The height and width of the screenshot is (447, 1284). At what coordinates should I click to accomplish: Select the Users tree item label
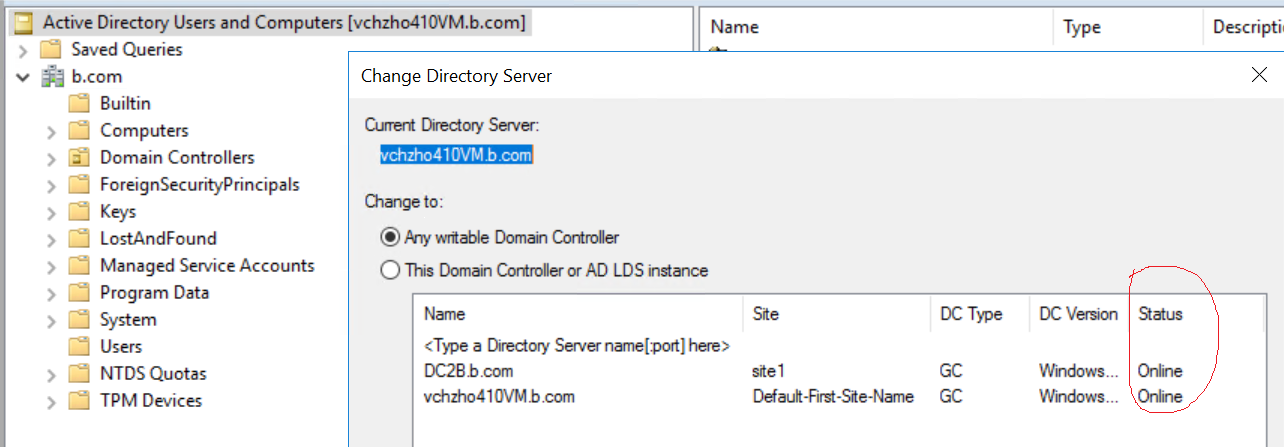pyautogui.click(x=121, y=346)
